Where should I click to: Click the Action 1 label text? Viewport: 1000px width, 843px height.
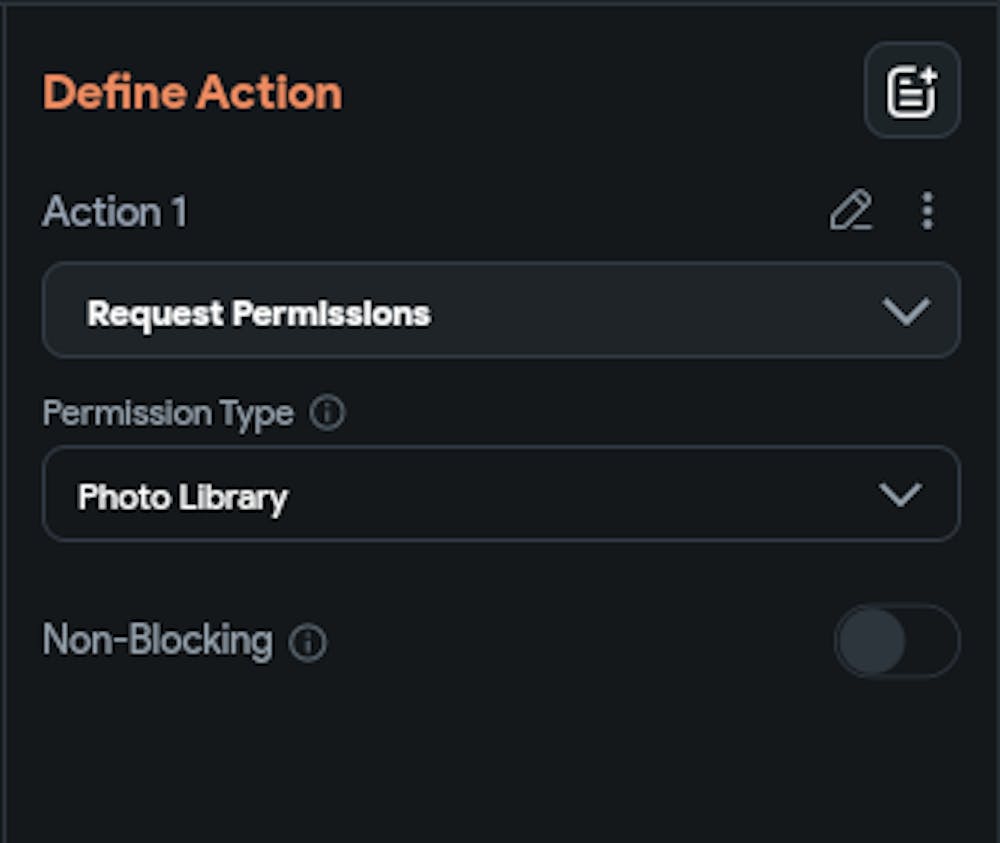tap(113, 212)
